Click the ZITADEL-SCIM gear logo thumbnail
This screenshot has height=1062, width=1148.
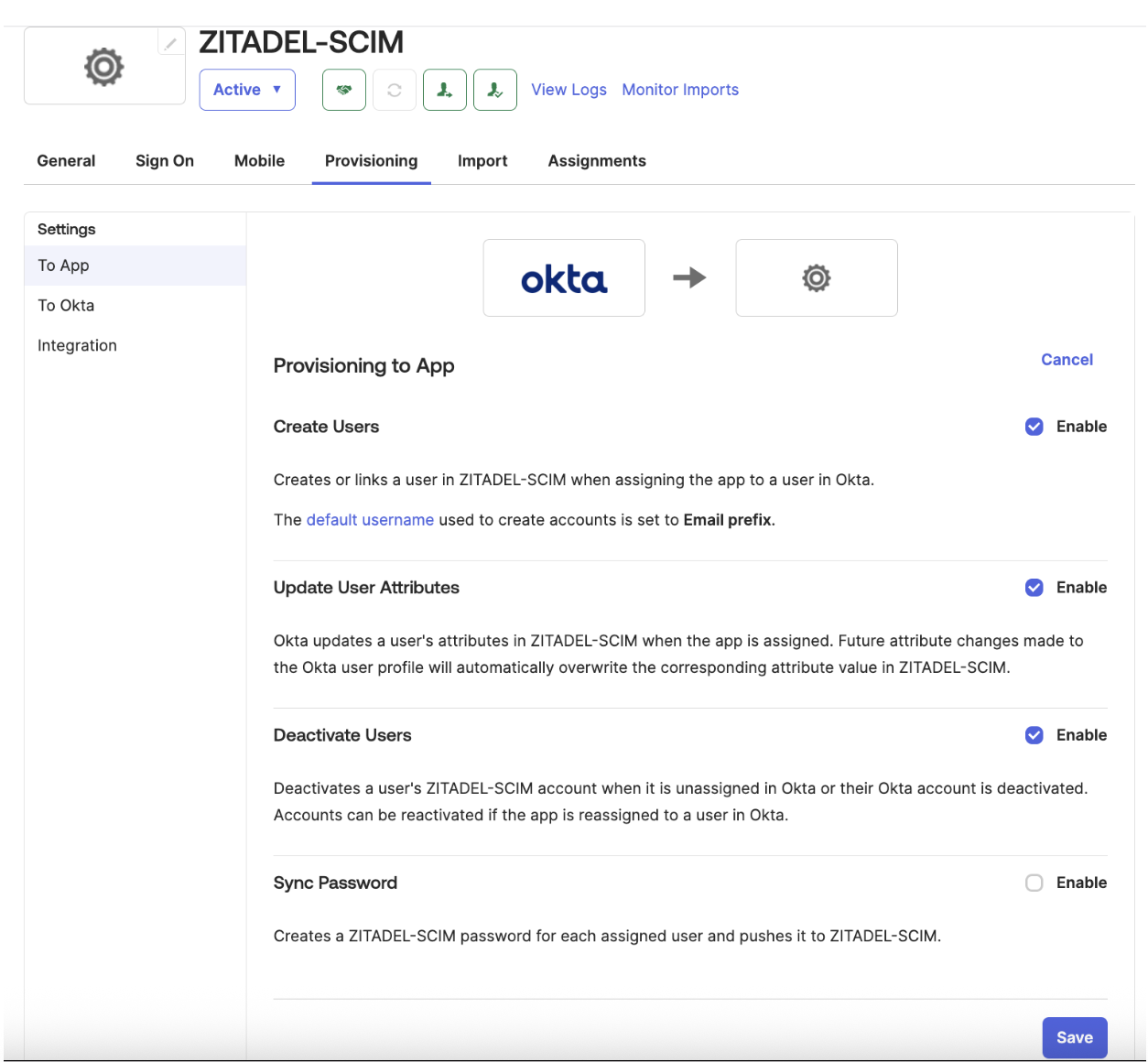103,66
